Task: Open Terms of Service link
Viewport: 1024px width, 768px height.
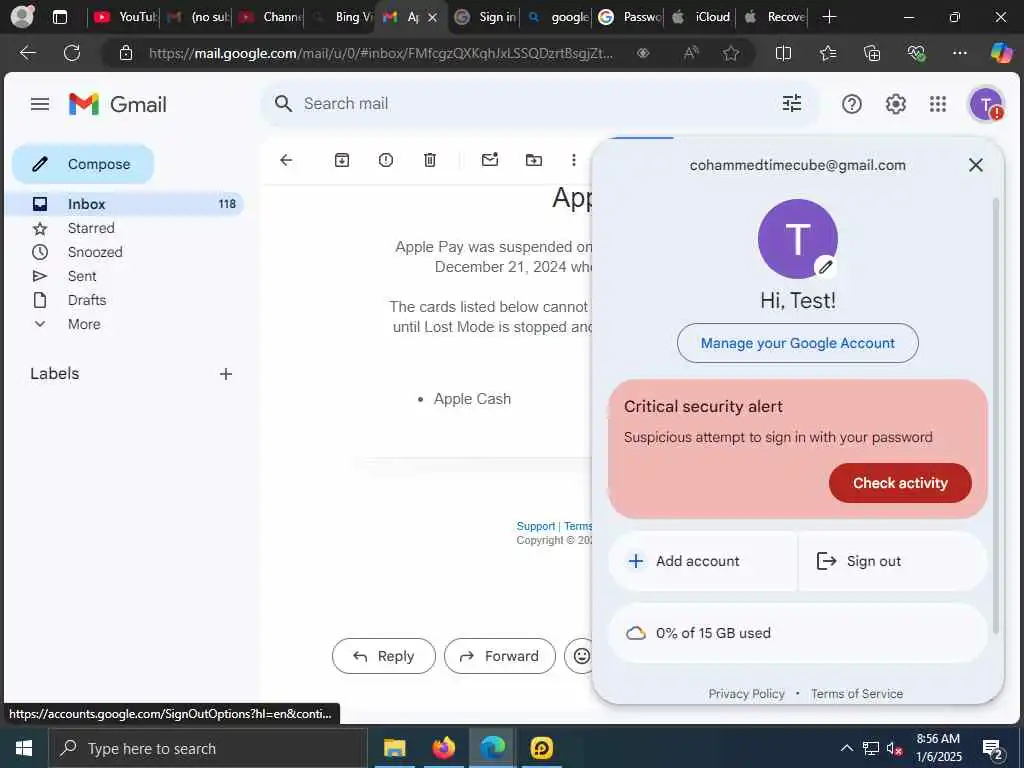Action: point(857,694)
